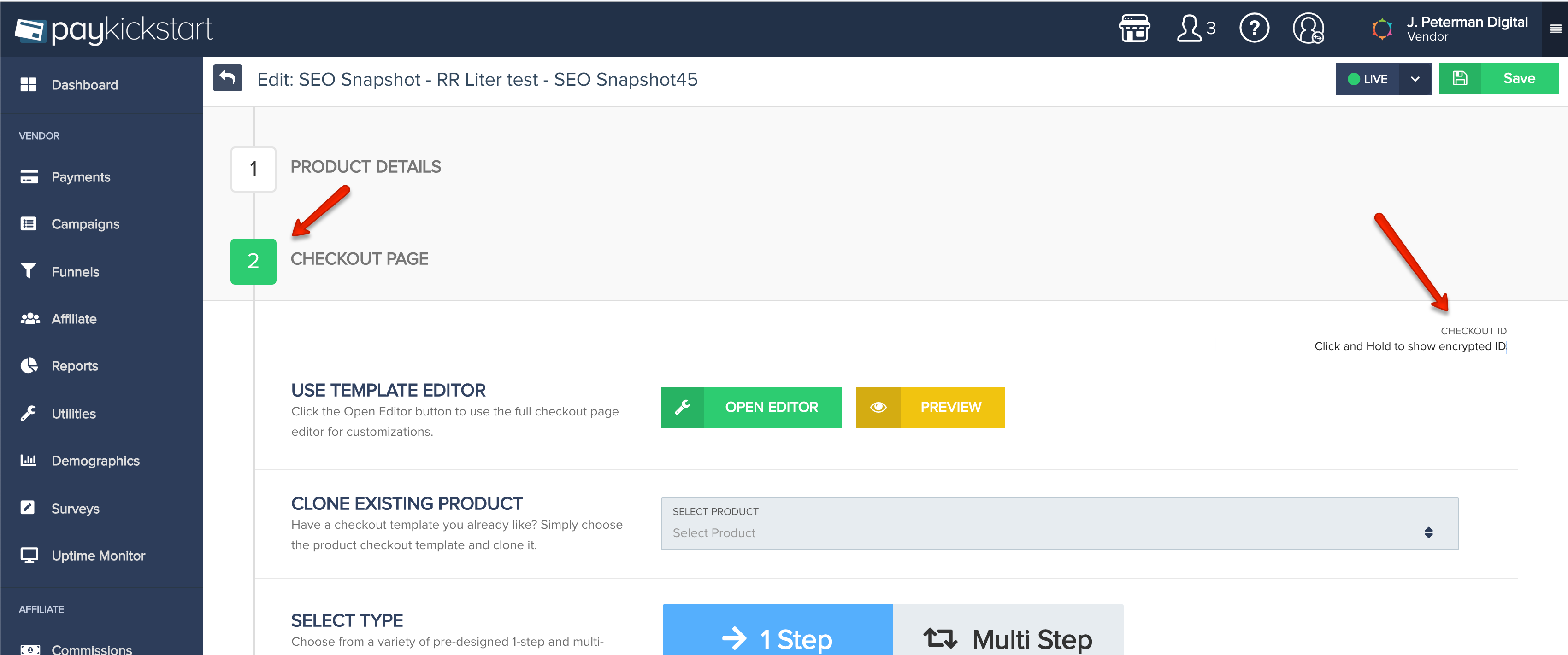Click the marketplace storefront icon

pos(1134,29)
